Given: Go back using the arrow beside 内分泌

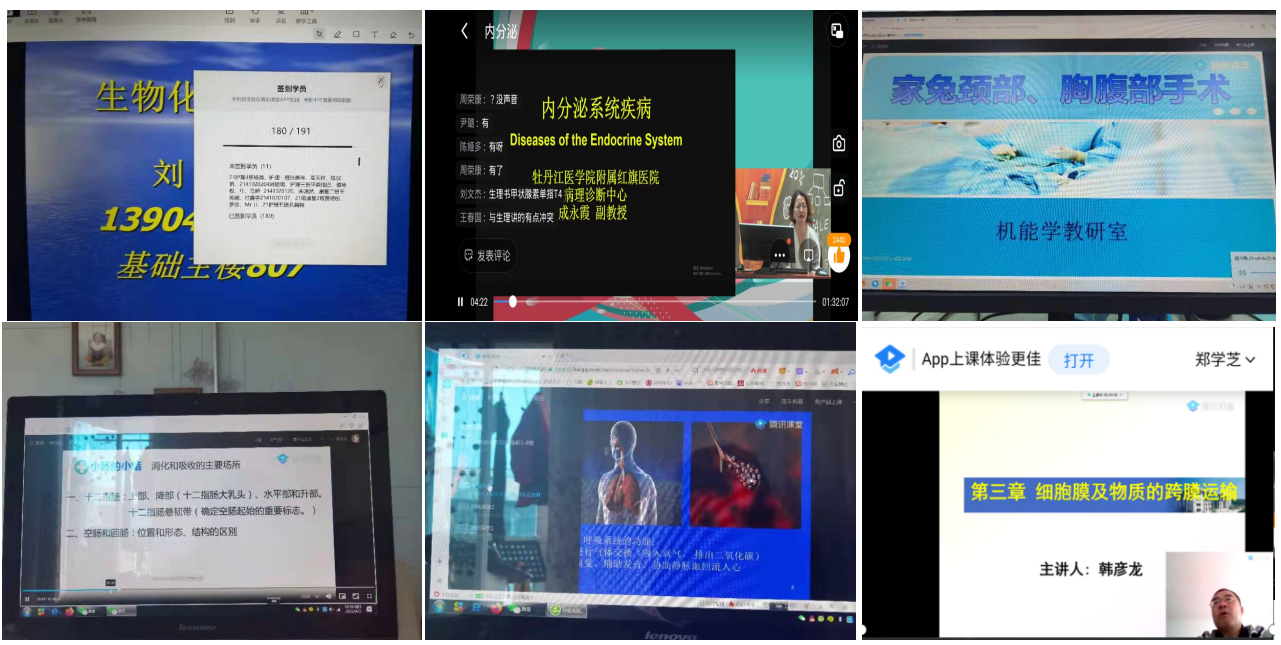Looking at the screenshot, I should click(464, 31).
